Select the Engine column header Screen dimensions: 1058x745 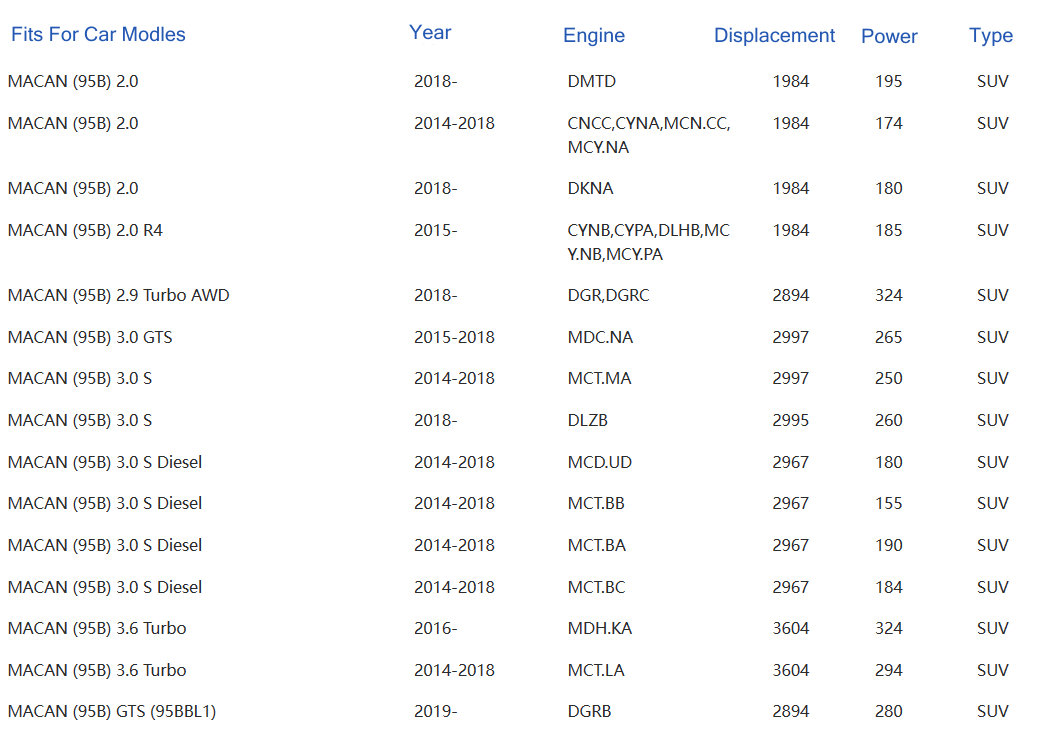(594, 35)
